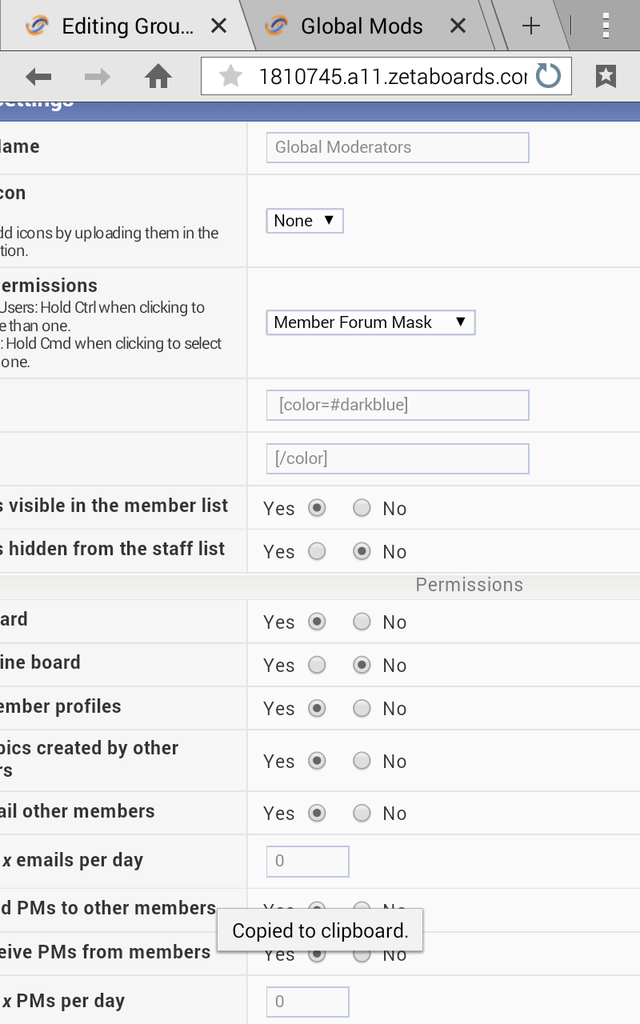640x1024 pixels.
Task: Open bookmarks using the star bookmark icon
Action: click(606, 76)
